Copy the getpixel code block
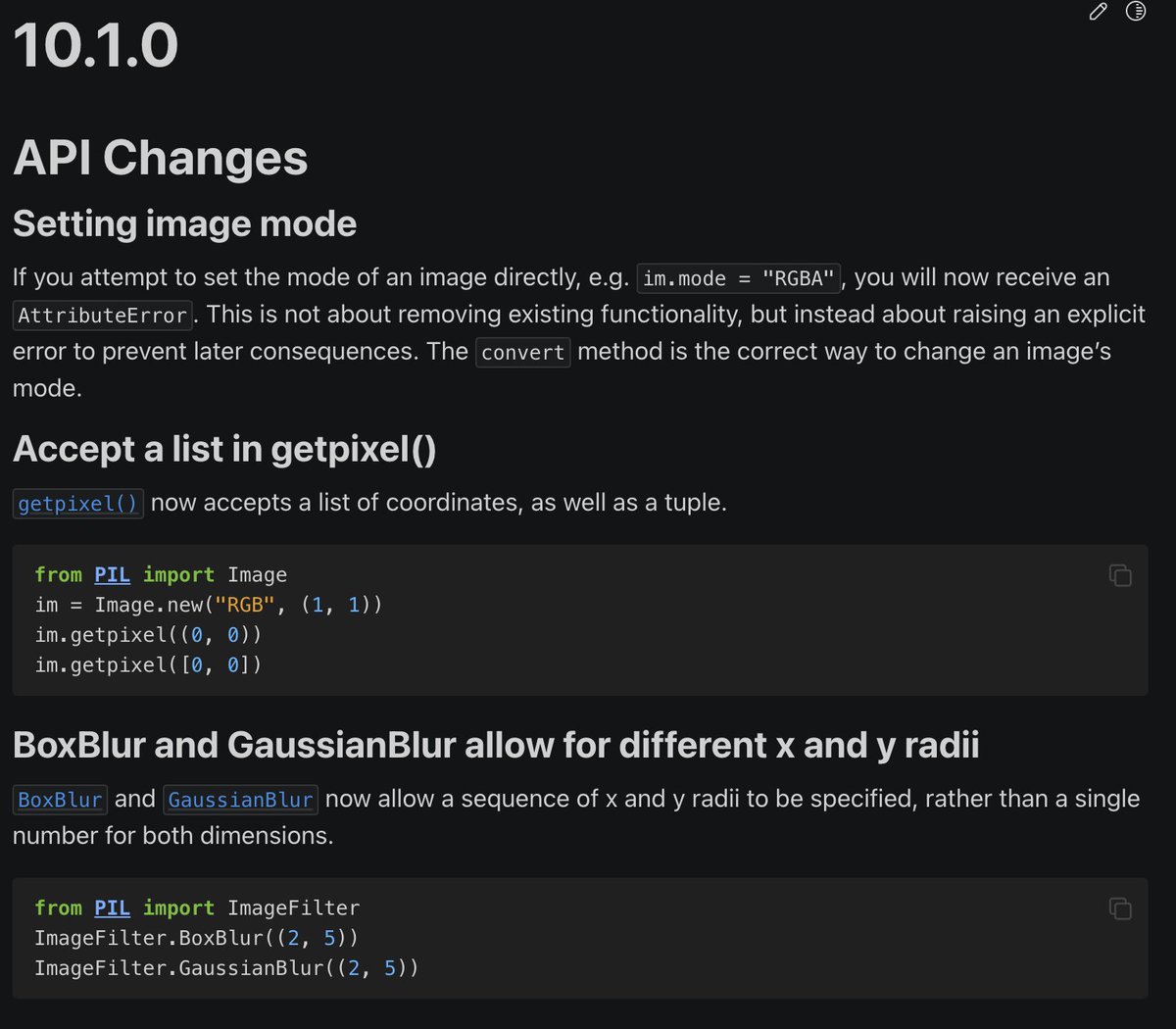The width and height of the screenshot is (1176, 1029). click(x=1120, y=575)
